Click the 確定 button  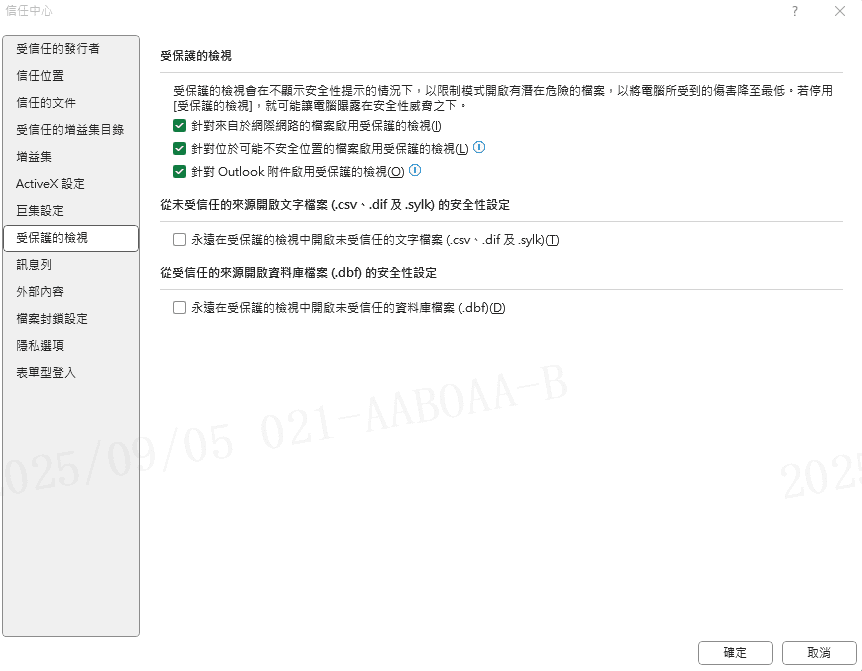(x=734, y=652)
